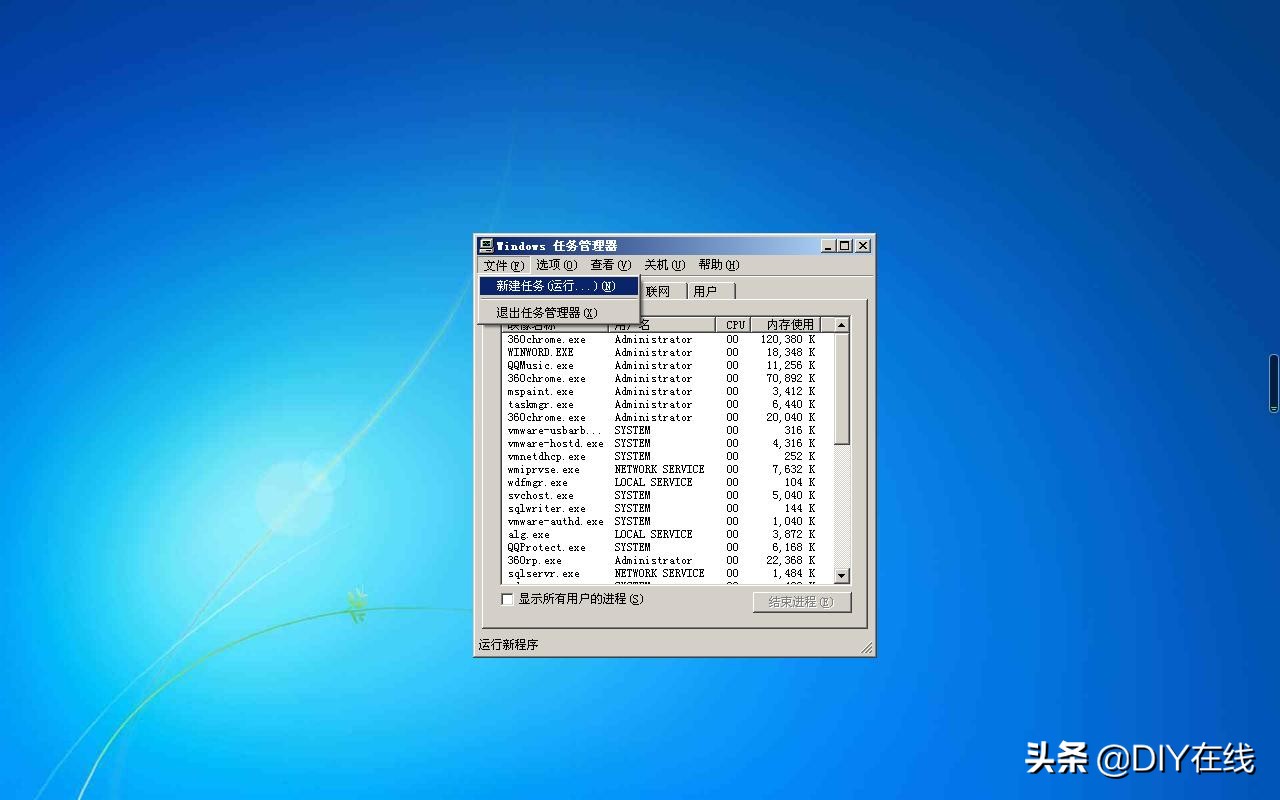The height and width of the screenshot is (800, 1280).
Task: Maximize the Task Manager window
Action: (x=845, y=246)
